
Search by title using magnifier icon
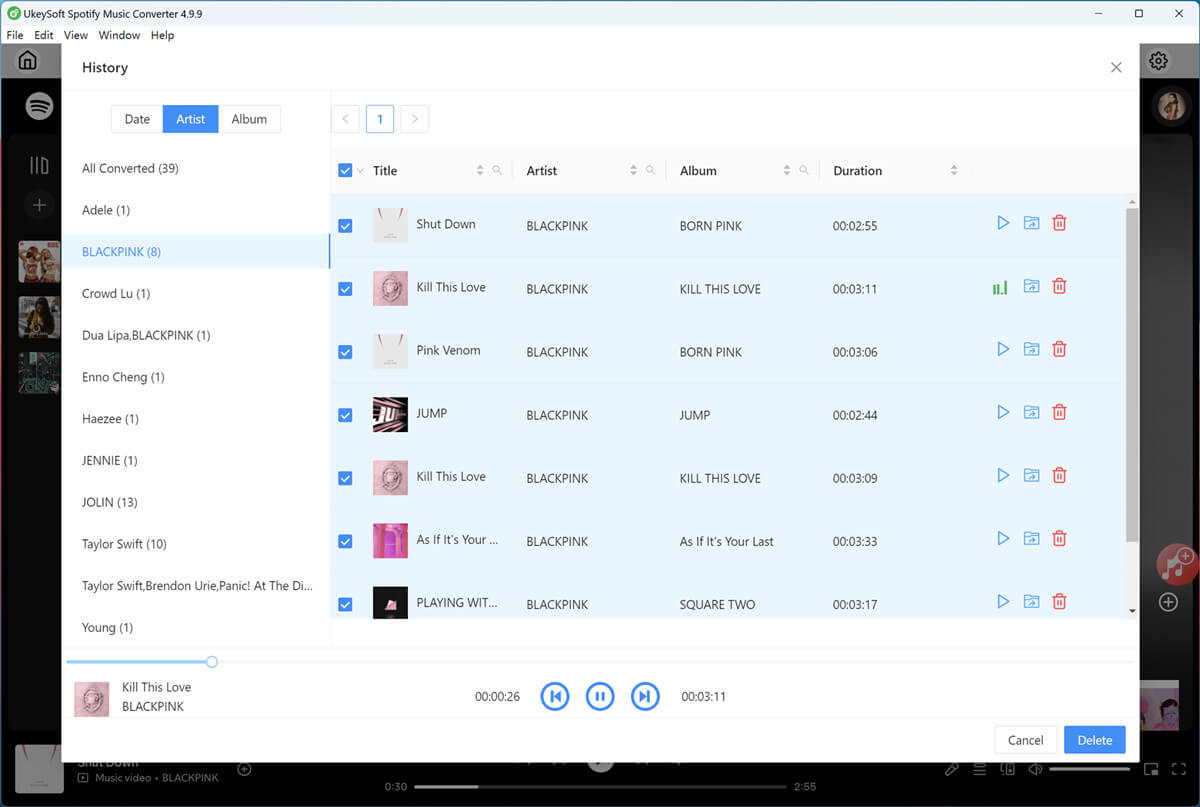[497, 171]
